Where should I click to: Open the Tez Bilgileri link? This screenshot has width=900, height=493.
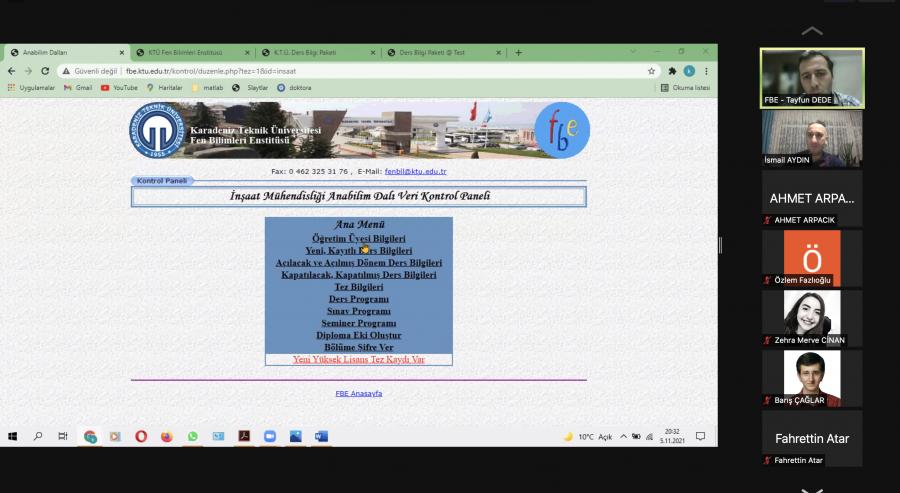point(359,286)
